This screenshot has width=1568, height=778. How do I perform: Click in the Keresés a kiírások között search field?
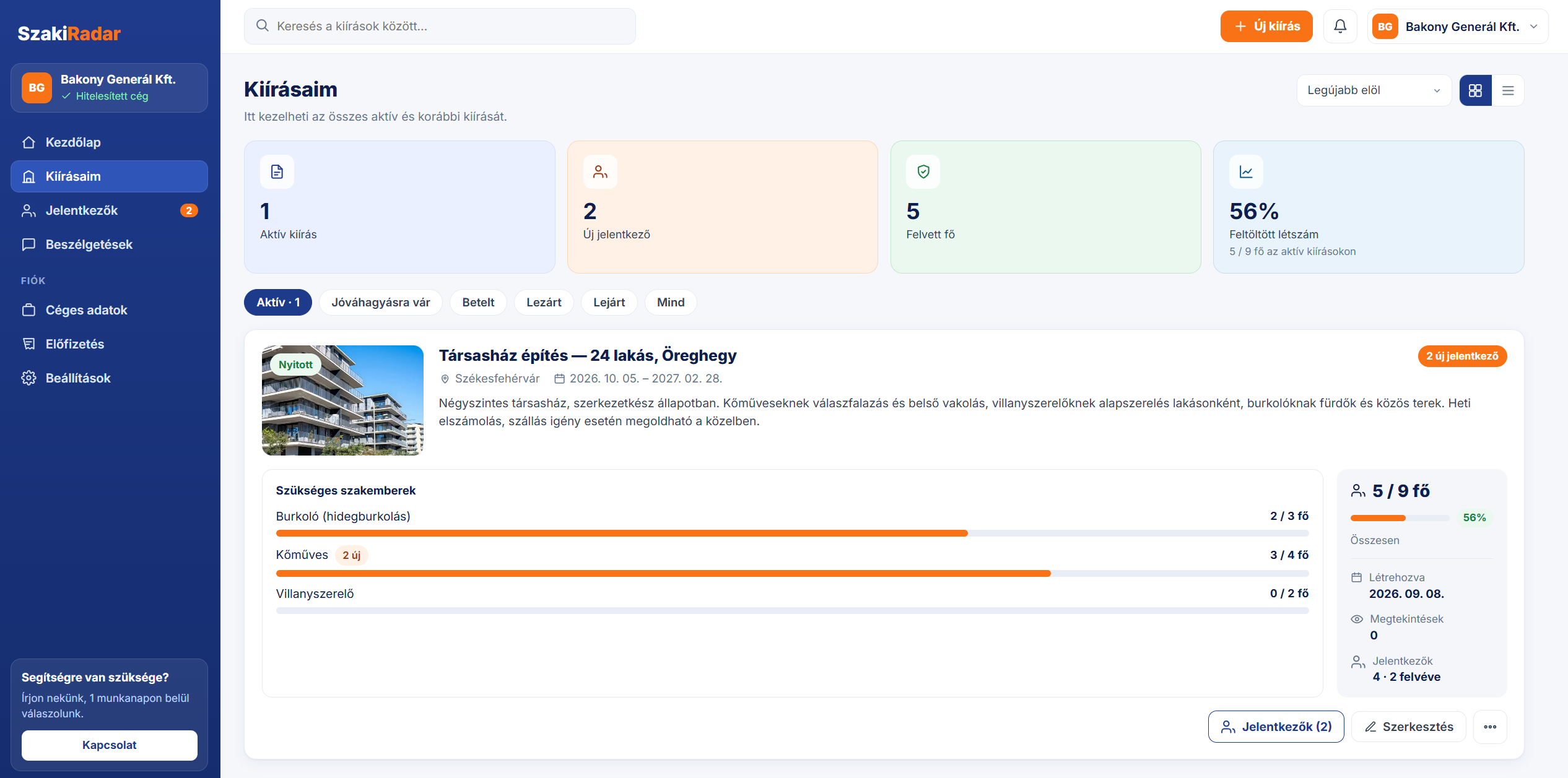tap(440, 26)
